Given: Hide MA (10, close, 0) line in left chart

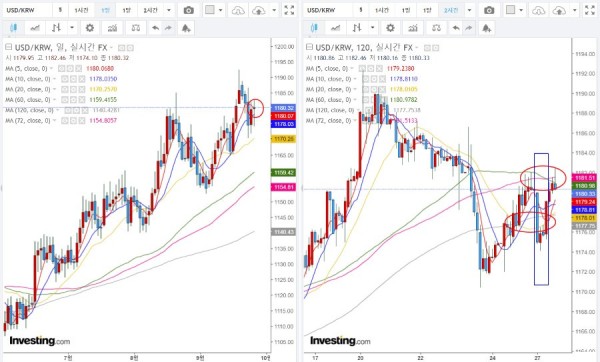Looking at the screenshot, I should pyautogui.click(x=64, y=79).
